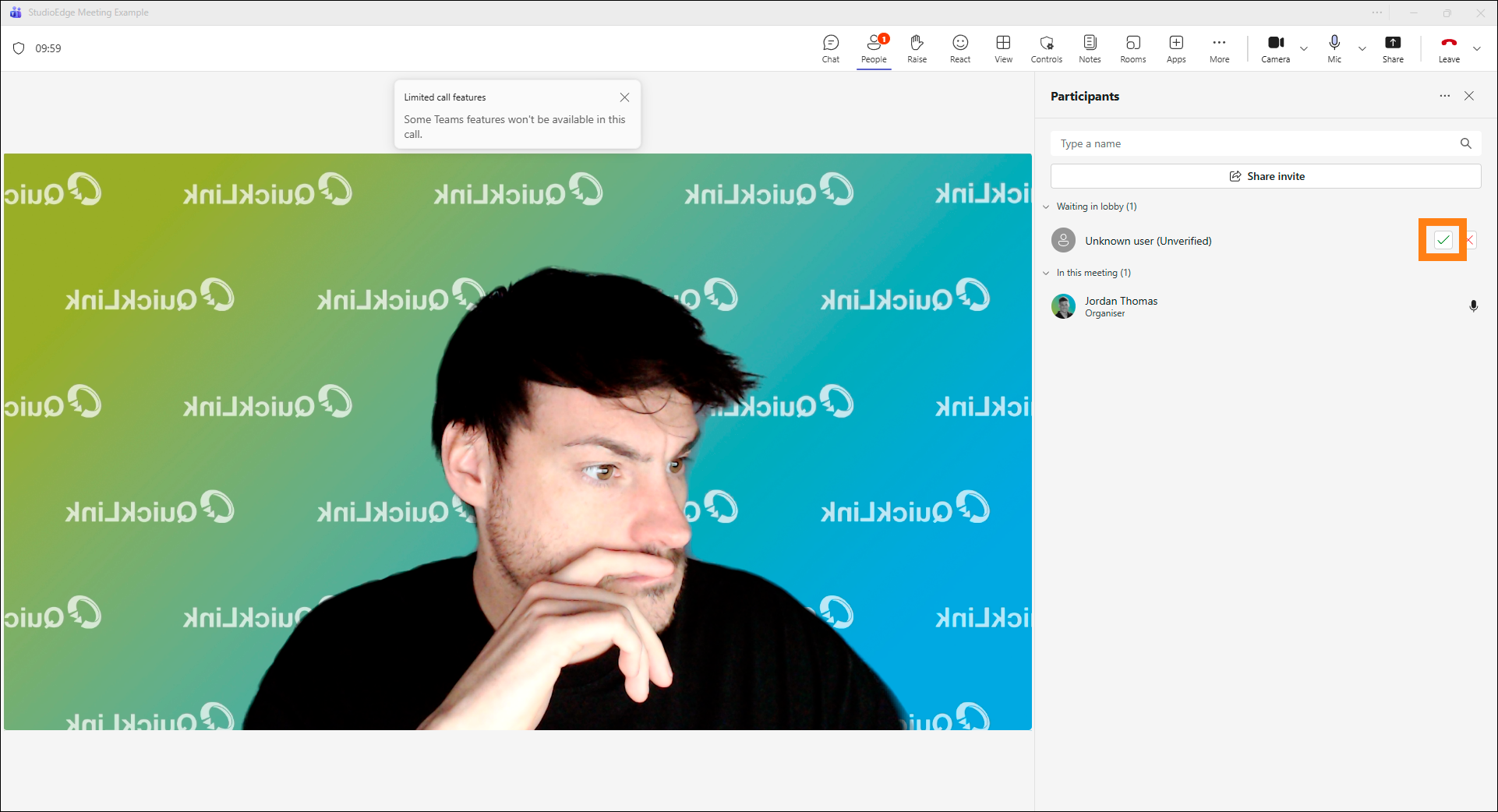Click the self video feed
Image resolution: width=1498 pixels, height=812 pixels.
tap(518, 442)
